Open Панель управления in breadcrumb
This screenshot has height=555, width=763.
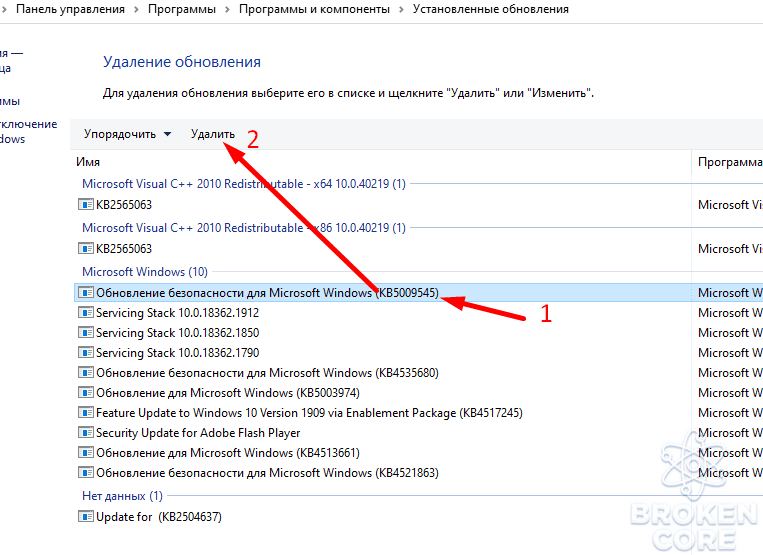point(70,9)
